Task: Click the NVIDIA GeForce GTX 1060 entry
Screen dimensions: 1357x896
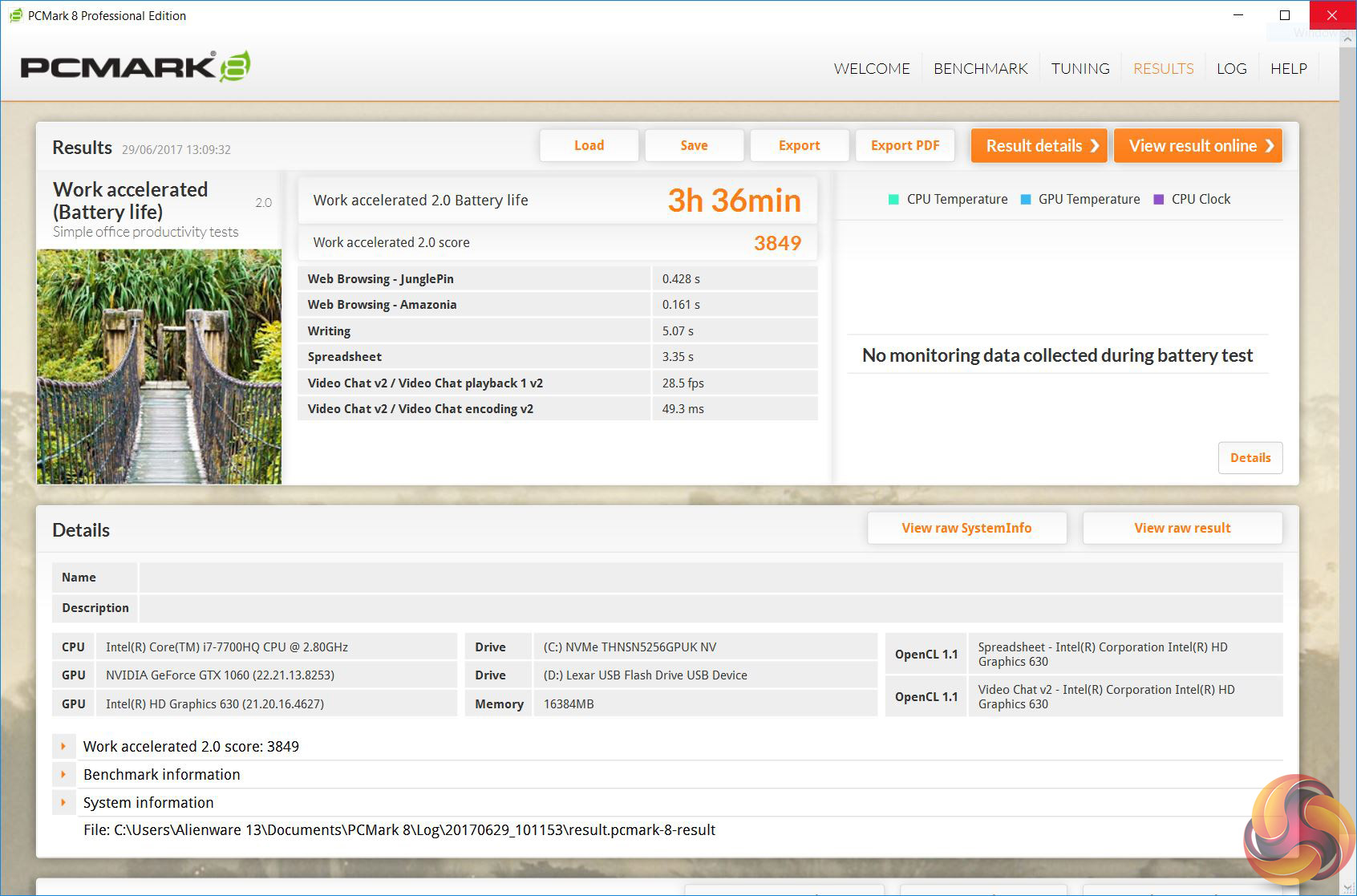Action: (x=276, y=675)
